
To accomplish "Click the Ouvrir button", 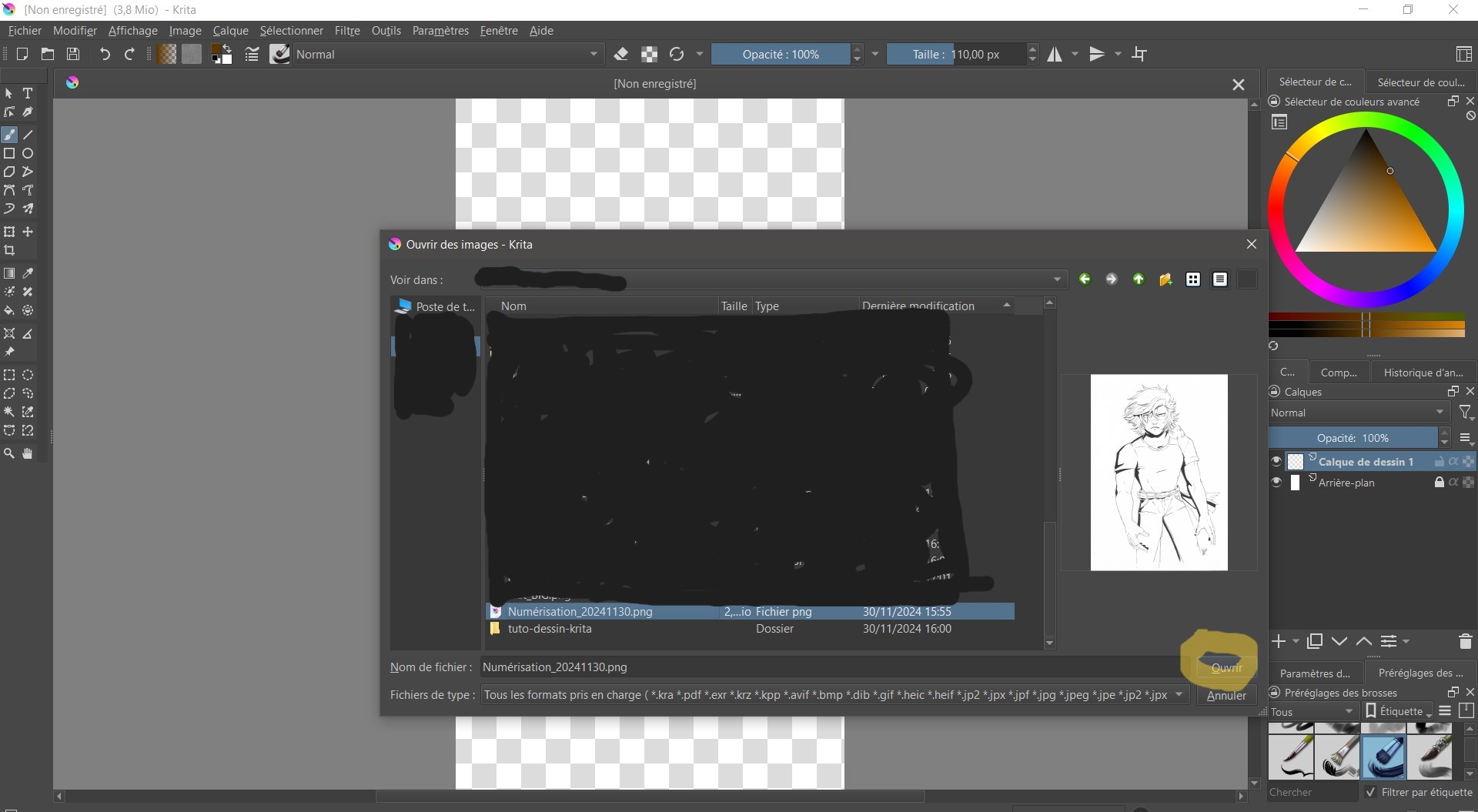I will tap(1226, 667).
